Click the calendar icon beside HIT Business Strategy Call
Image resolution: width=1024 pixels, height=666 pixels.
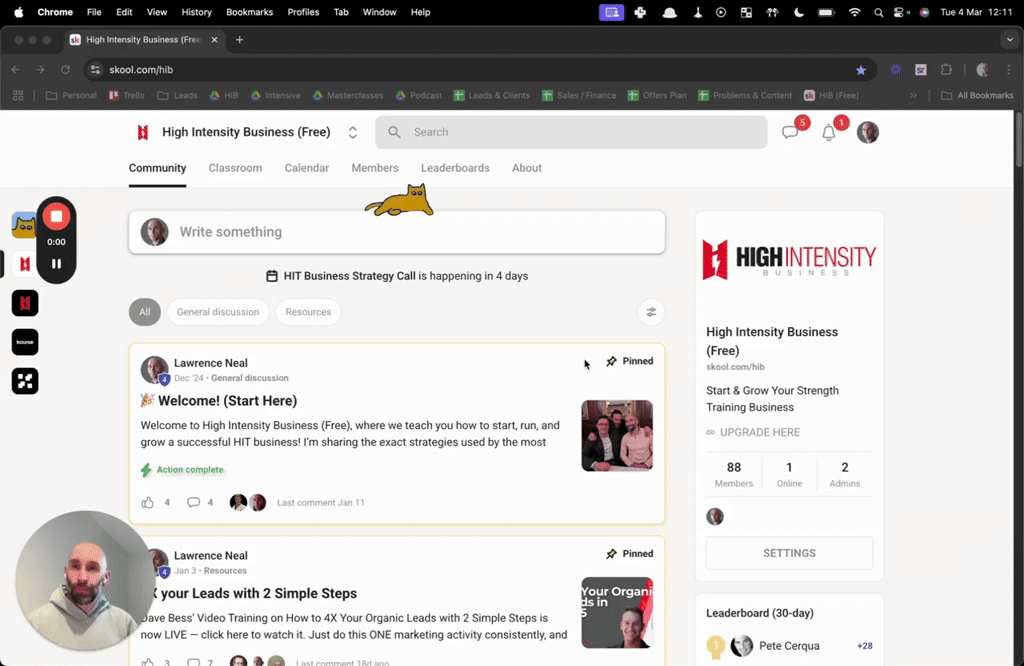272,276
